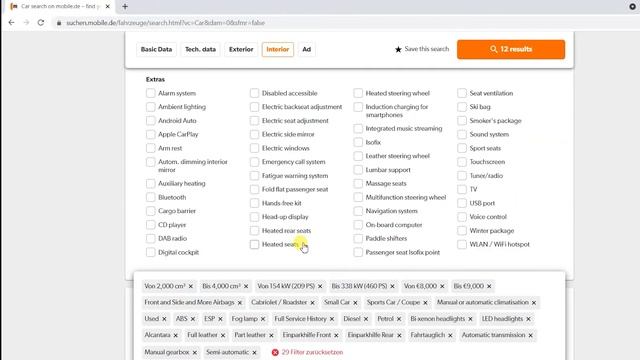Remove the Part leather filter chip
Image resolution: width=640 pixels, height=360 pixels.
[271, 336]
